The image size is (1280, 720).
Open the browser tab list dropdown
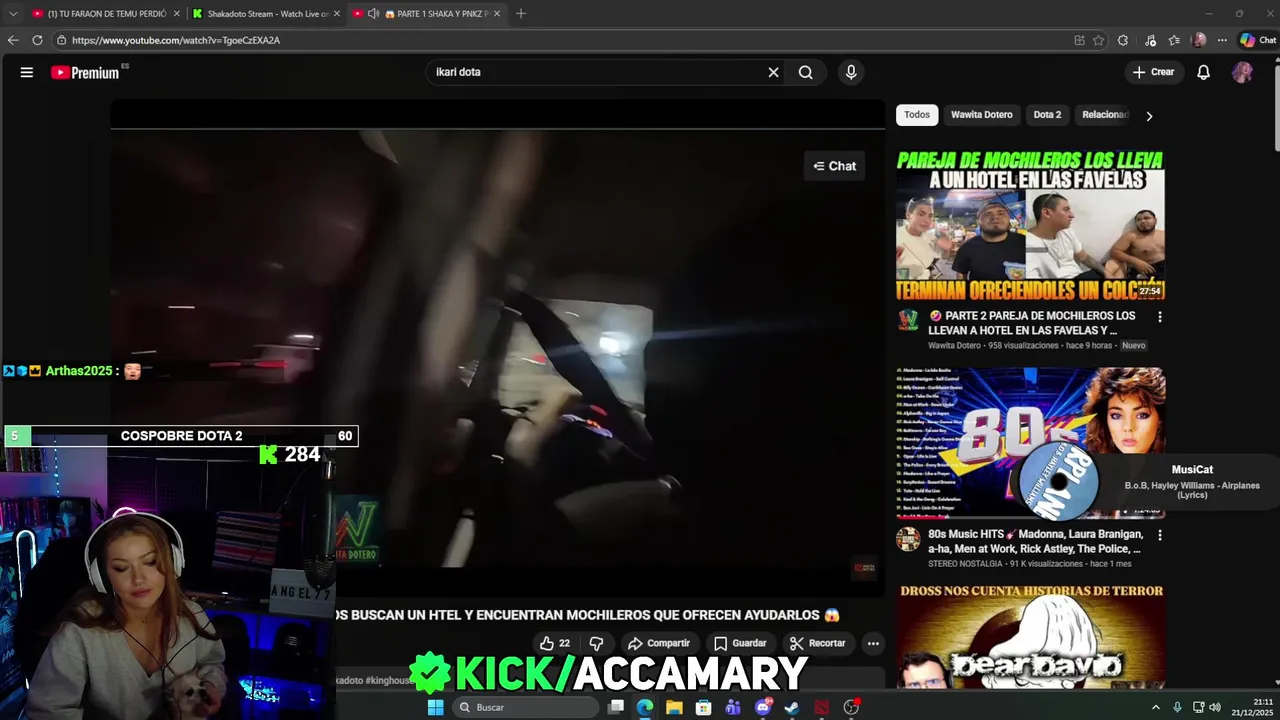coord(13,13)
